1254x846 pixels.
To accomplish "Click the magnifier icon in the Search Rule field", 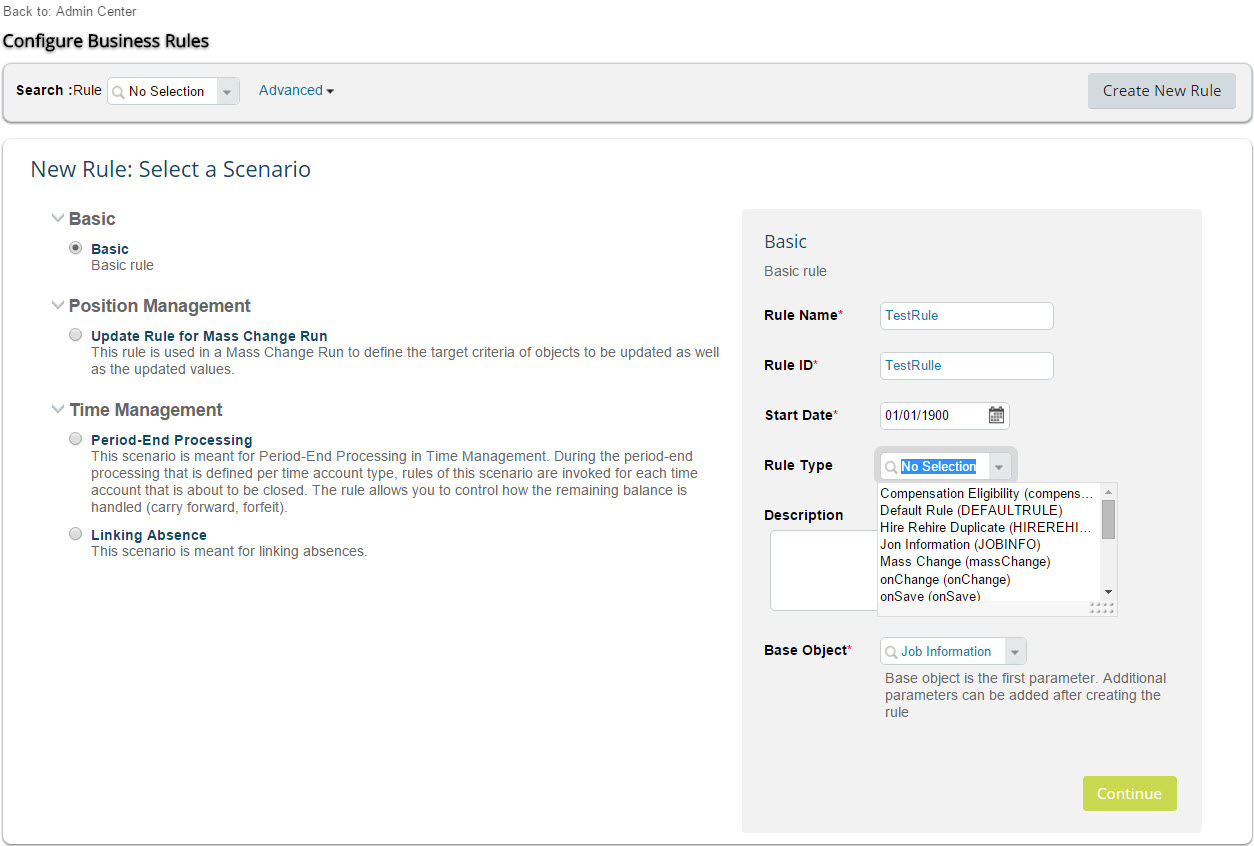I will [119, 91].
